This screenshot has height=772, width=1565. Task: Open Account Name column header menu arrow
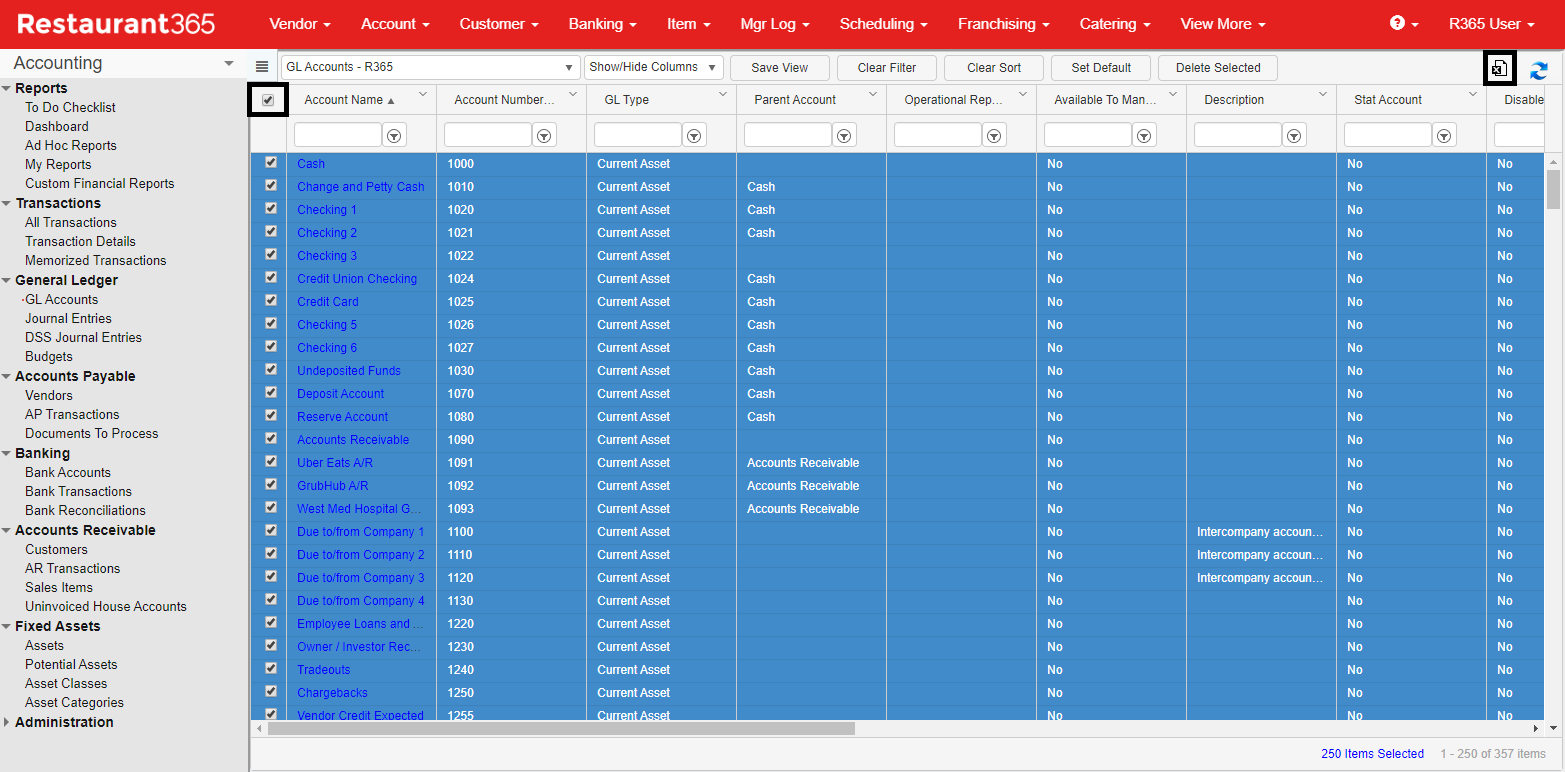[422, 94]
